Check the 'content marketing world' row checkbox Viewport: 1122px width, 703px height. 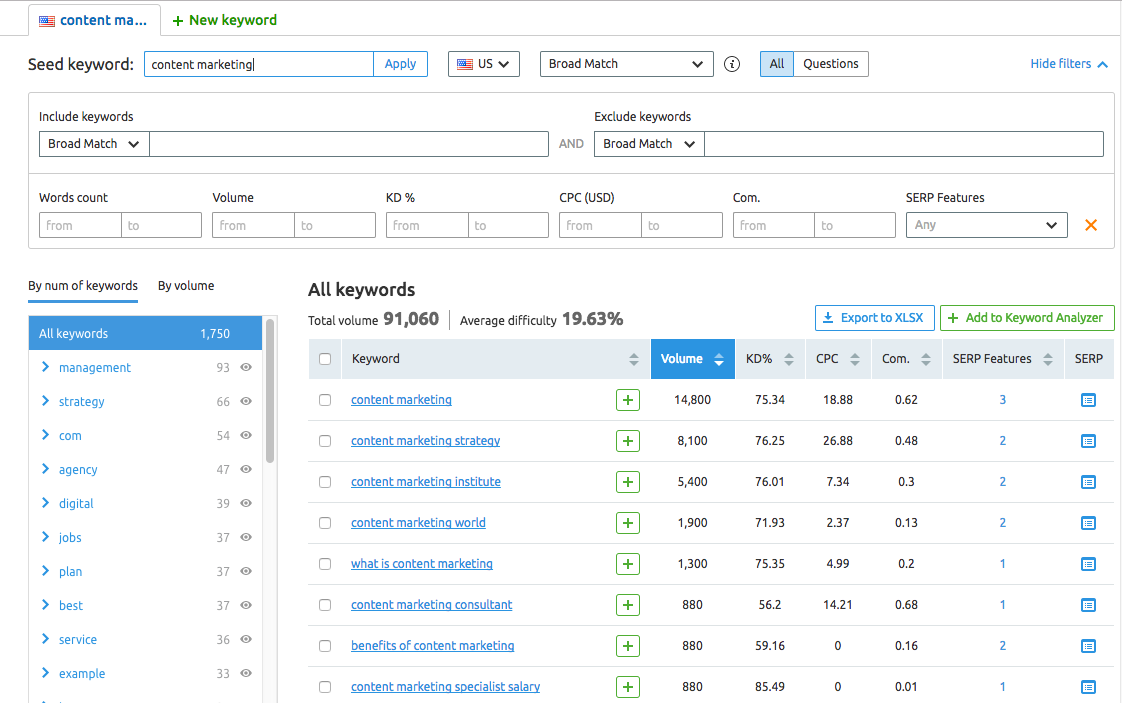coord(325,523)
